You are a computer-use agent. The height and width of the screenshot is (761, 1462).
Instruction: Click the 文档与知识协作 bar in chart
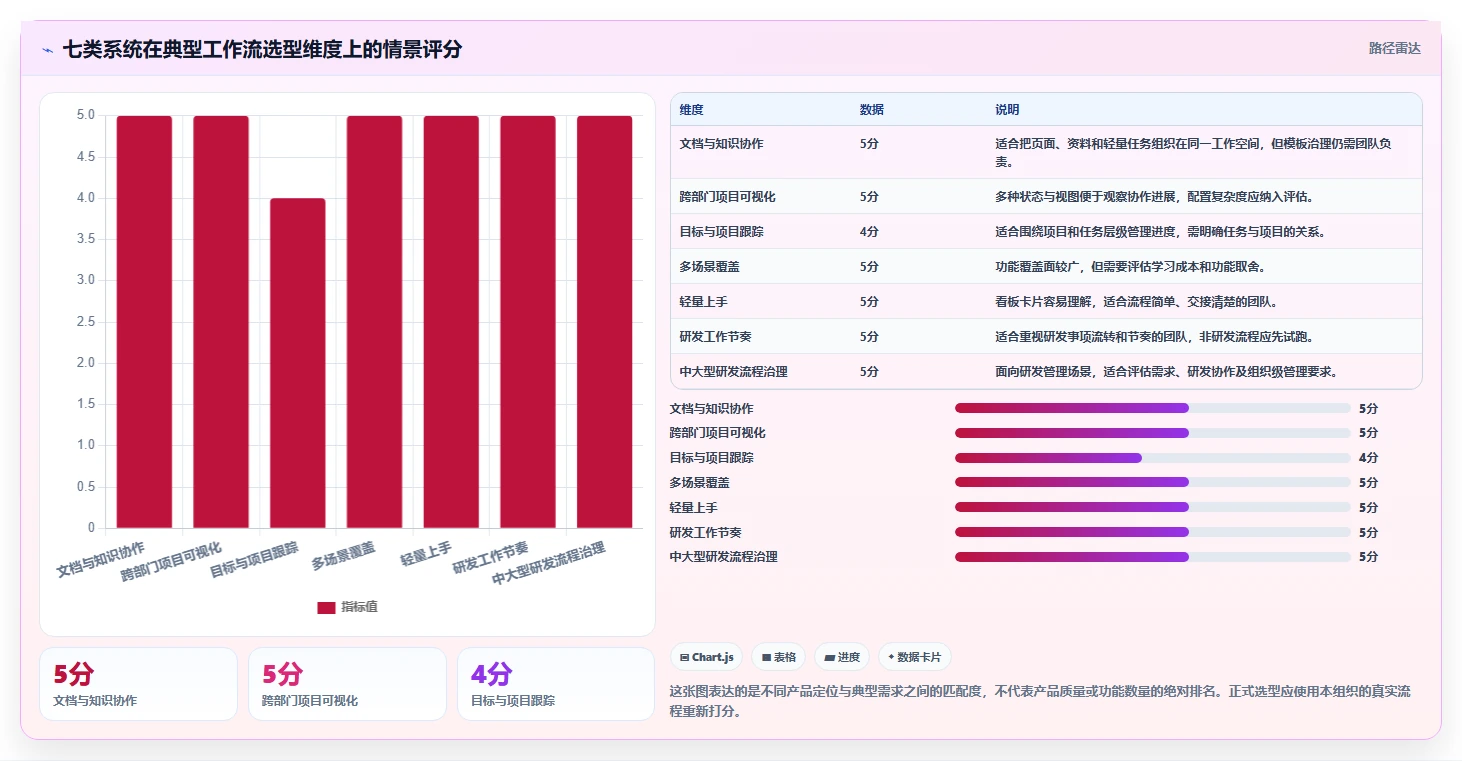pyautogui.click(x=144, y=322)
